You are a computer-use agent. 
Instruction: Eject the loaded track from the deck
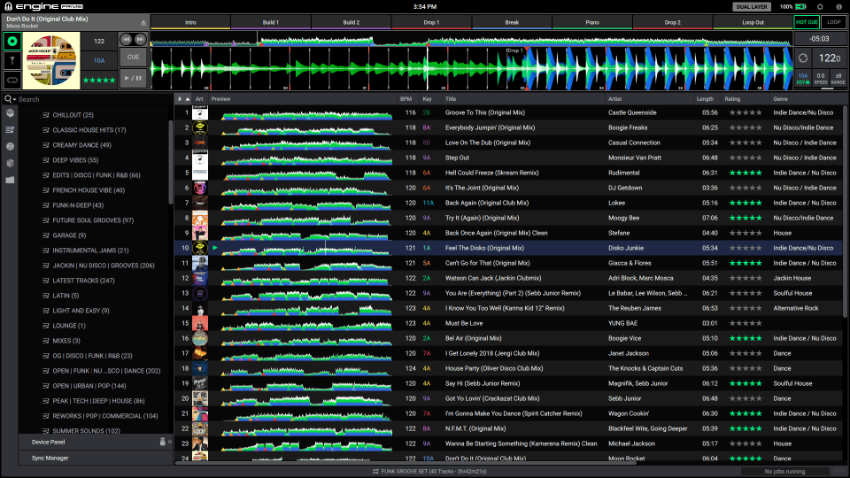click(144, 23)
